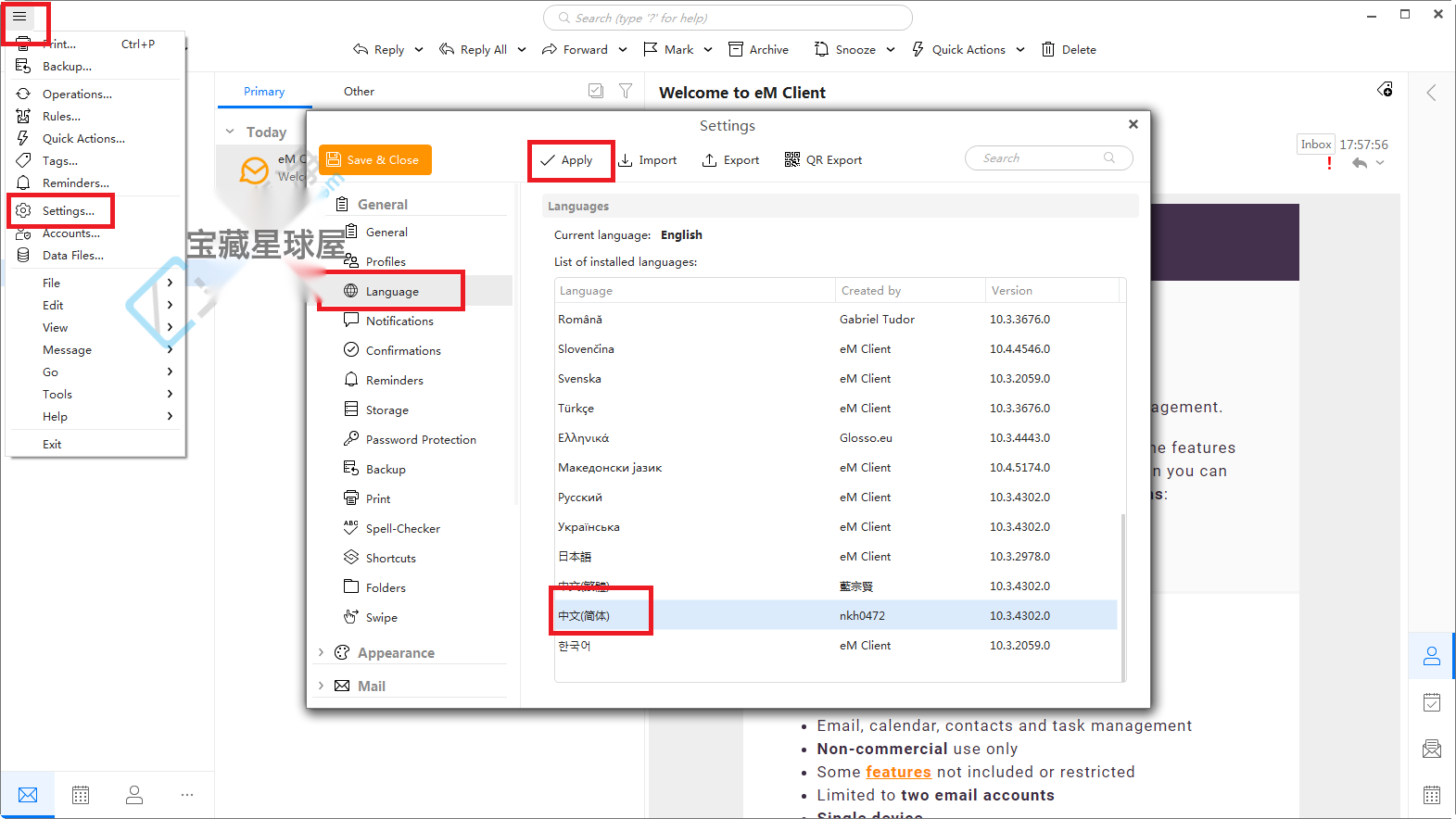Click the Forward toolbar button

pos(575,50)
